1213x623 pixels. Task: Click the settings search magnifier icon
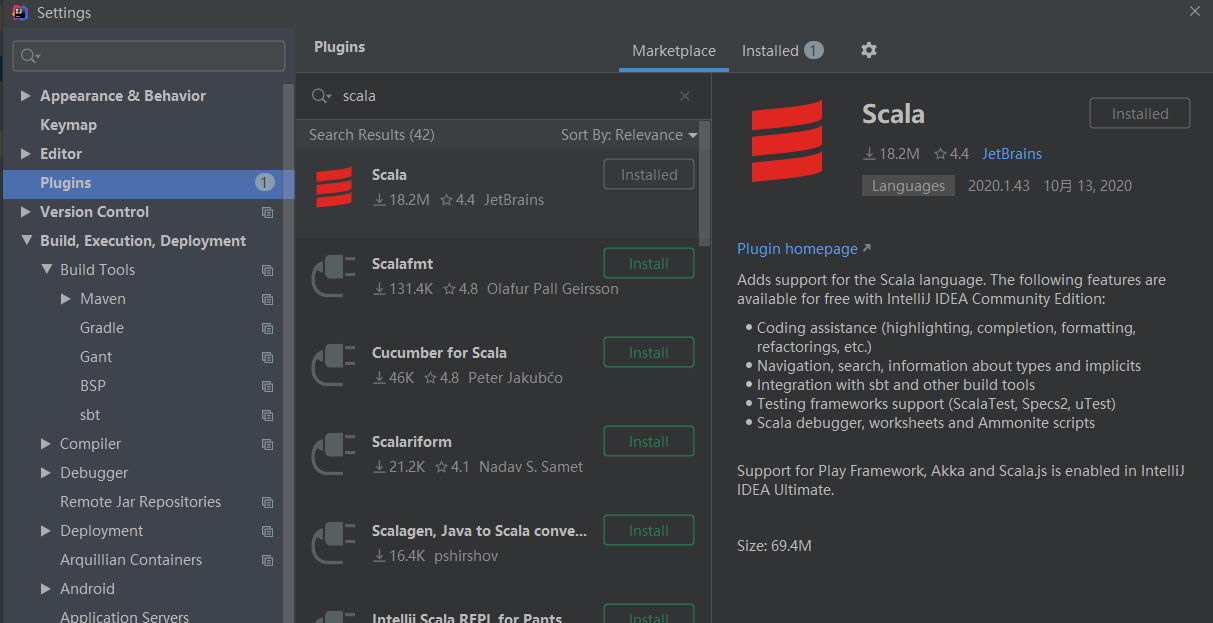click(30, 56)
